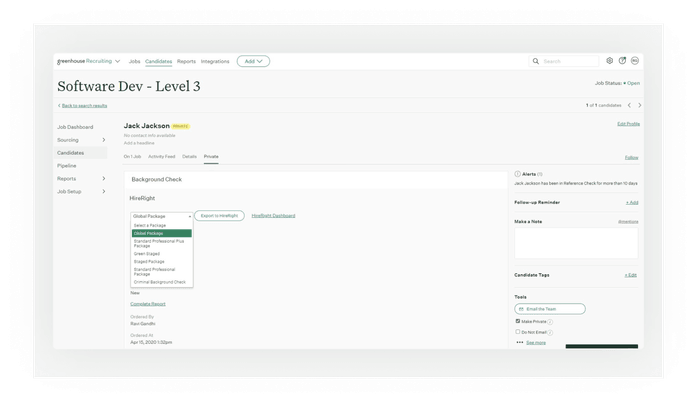Go to next candidate arrow
696x402 pixels.
pyautogui.click(x=640, y=105)
